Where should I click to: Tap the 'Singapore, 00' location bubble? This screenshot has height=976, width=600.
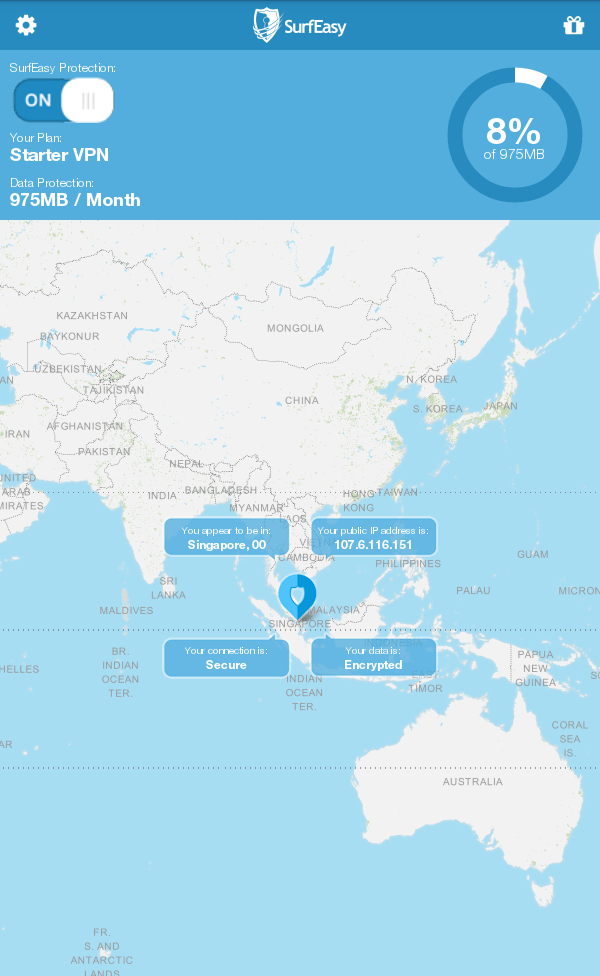point(227,537)
